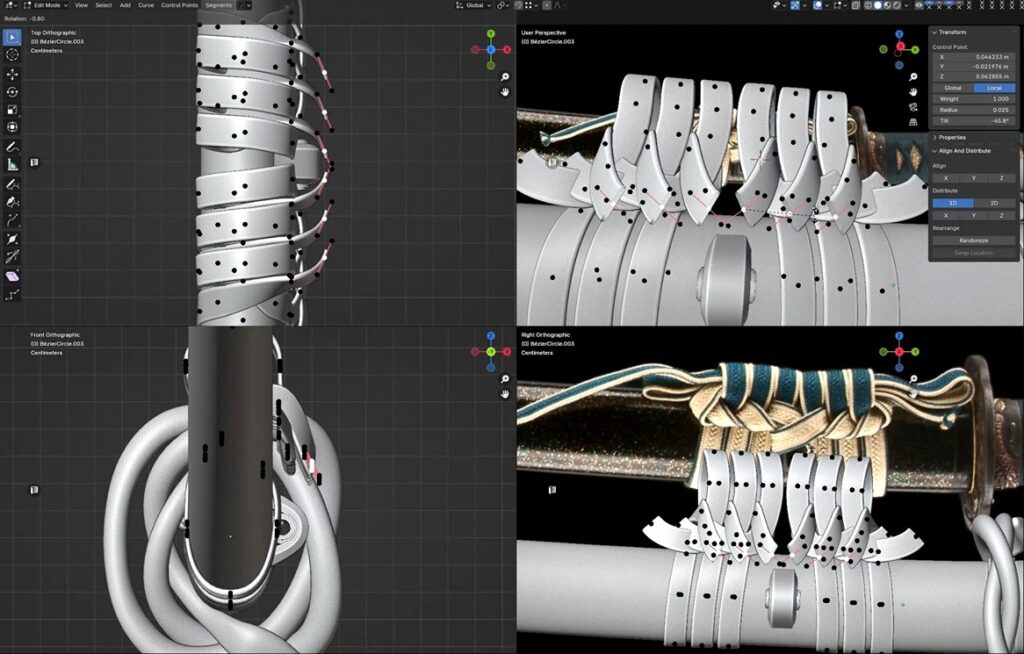
Task: Set control point coordinates to Local
Action: [x=994, y=88]
